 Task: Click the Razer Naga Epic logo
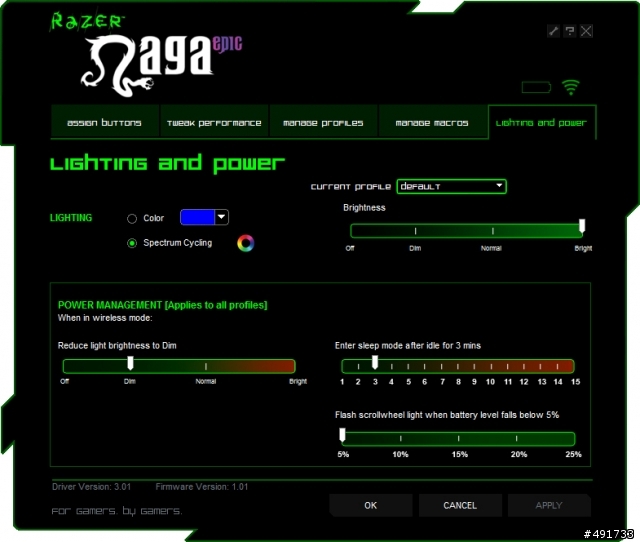pos(162,65)
